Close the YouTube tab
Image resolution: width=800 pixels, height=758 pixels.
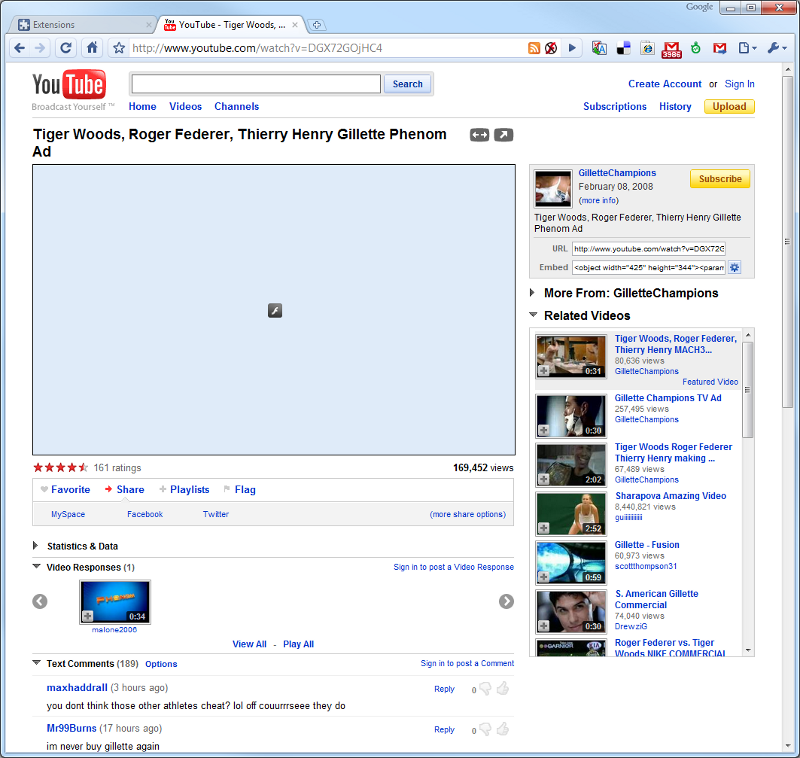point(295,24)
